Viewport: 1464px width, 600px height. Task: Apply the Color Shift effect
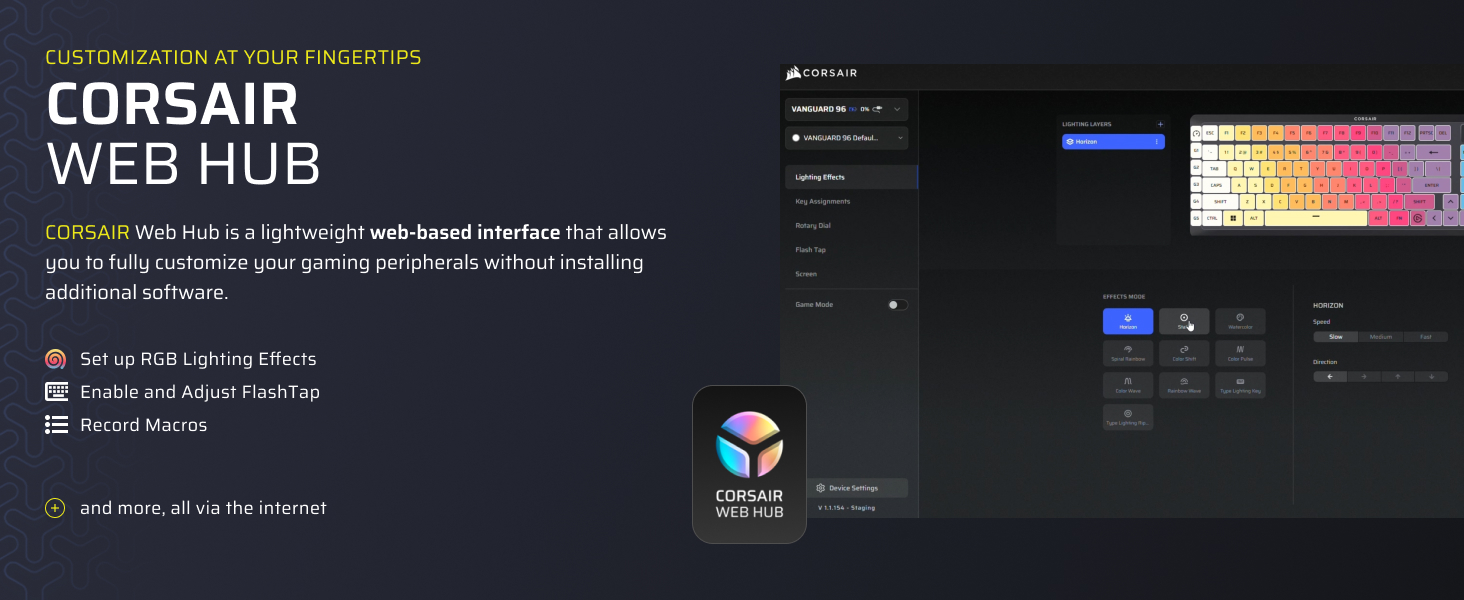[x=1184, y=353]
